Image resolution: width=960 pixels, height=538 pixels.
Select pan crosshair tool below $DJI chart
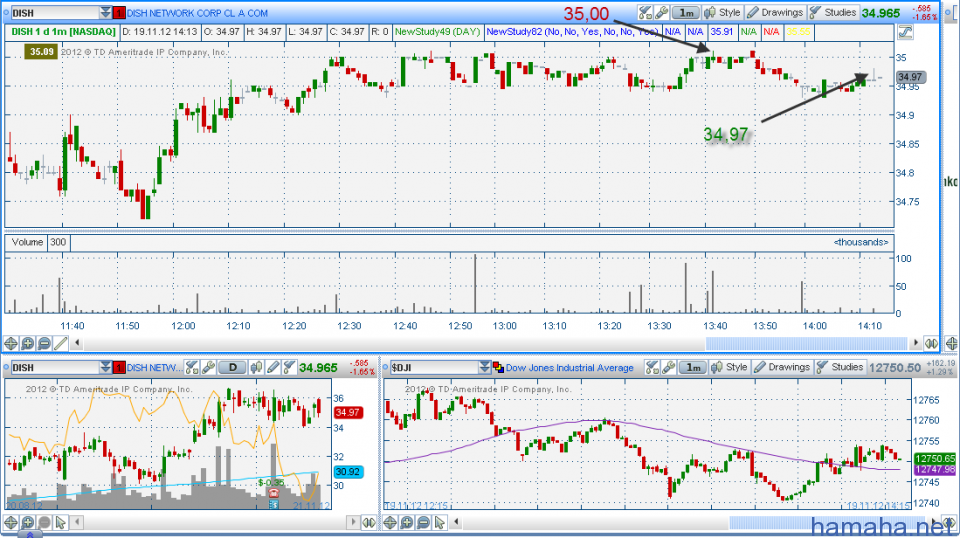click(x=390, y=522)
